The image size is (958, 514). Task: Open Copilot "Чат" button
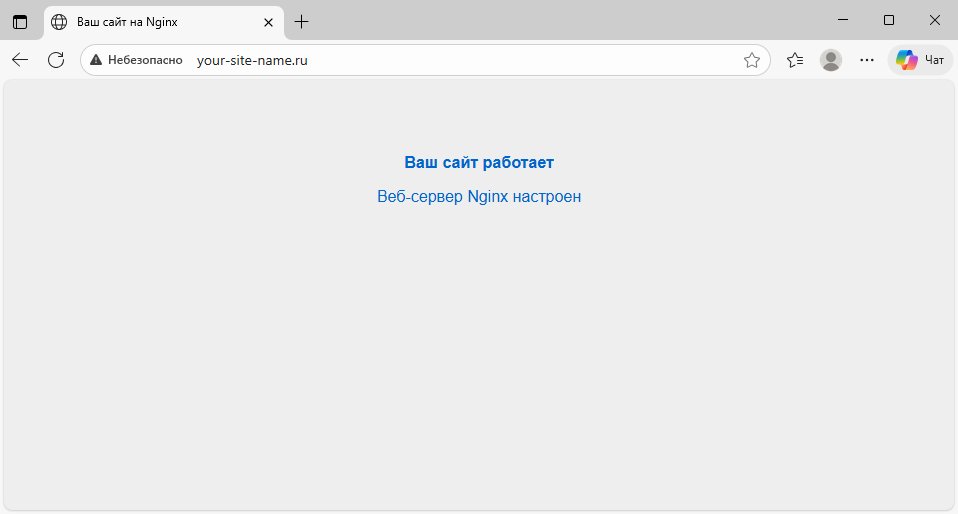(x=920, y=60)
